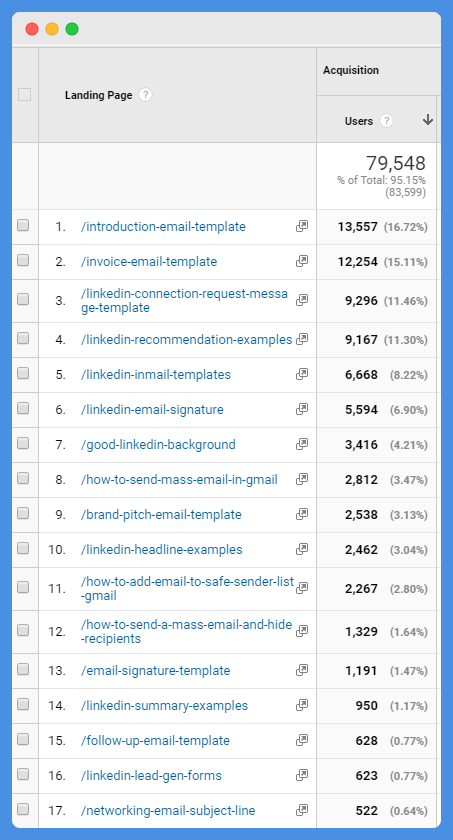
Task: Click the Acquisition column group header
Action: coord(351,70)
